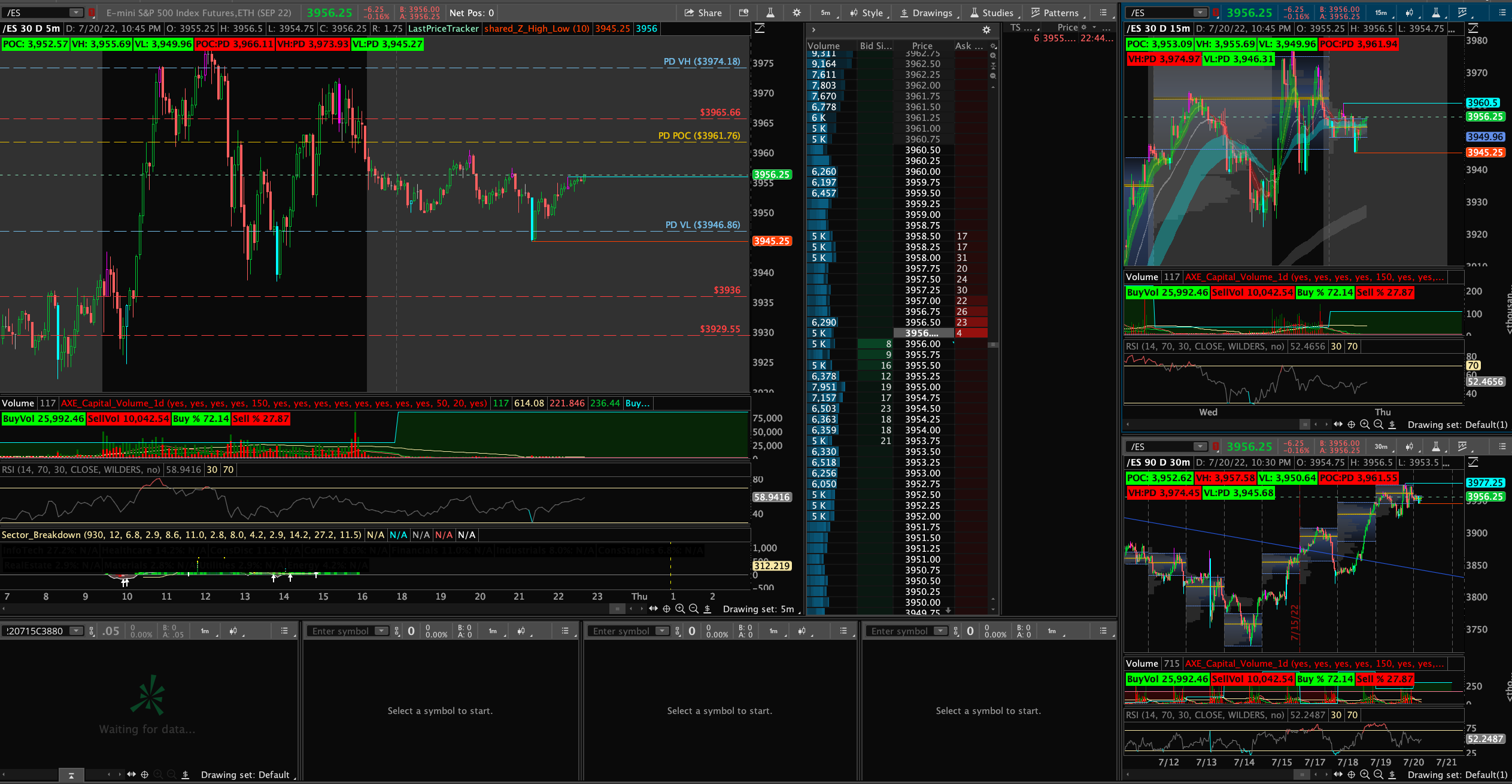This screenshot has width=1512, height=784.
Task: Open the /ES symbol dropdown on main chart
Action: pos(76,13)
